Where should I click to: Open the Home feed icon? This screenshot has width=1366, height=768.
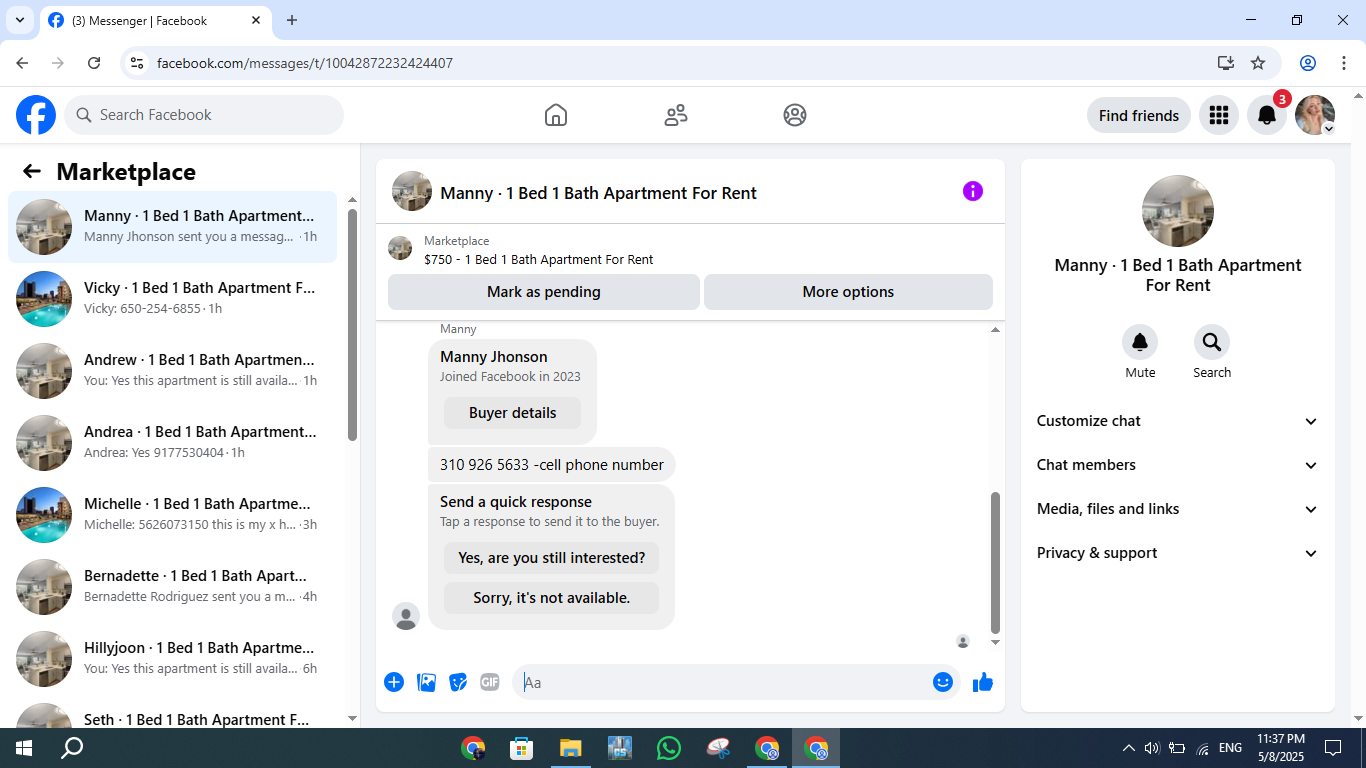tap(556, 115)
